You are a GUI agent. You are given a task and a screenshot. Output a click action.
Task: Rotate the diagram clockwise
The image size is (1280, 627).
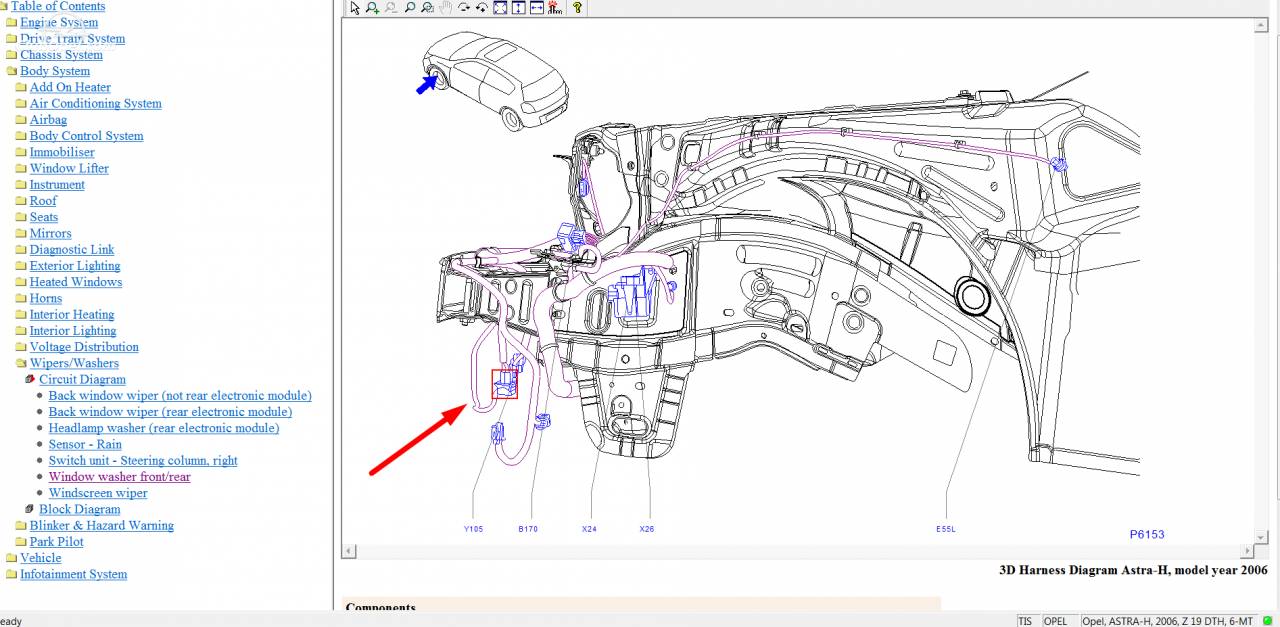coord(464,7)
